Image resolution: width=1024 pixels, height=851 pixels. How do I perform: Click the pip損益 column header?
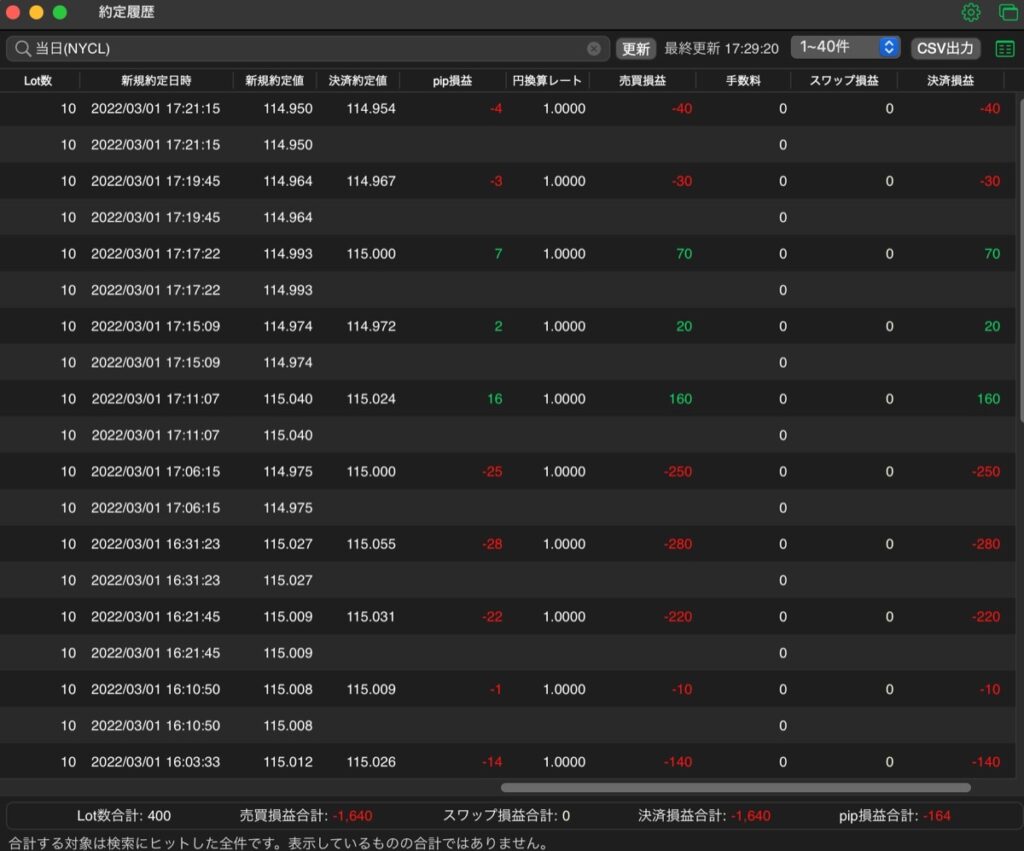point(452,80)
